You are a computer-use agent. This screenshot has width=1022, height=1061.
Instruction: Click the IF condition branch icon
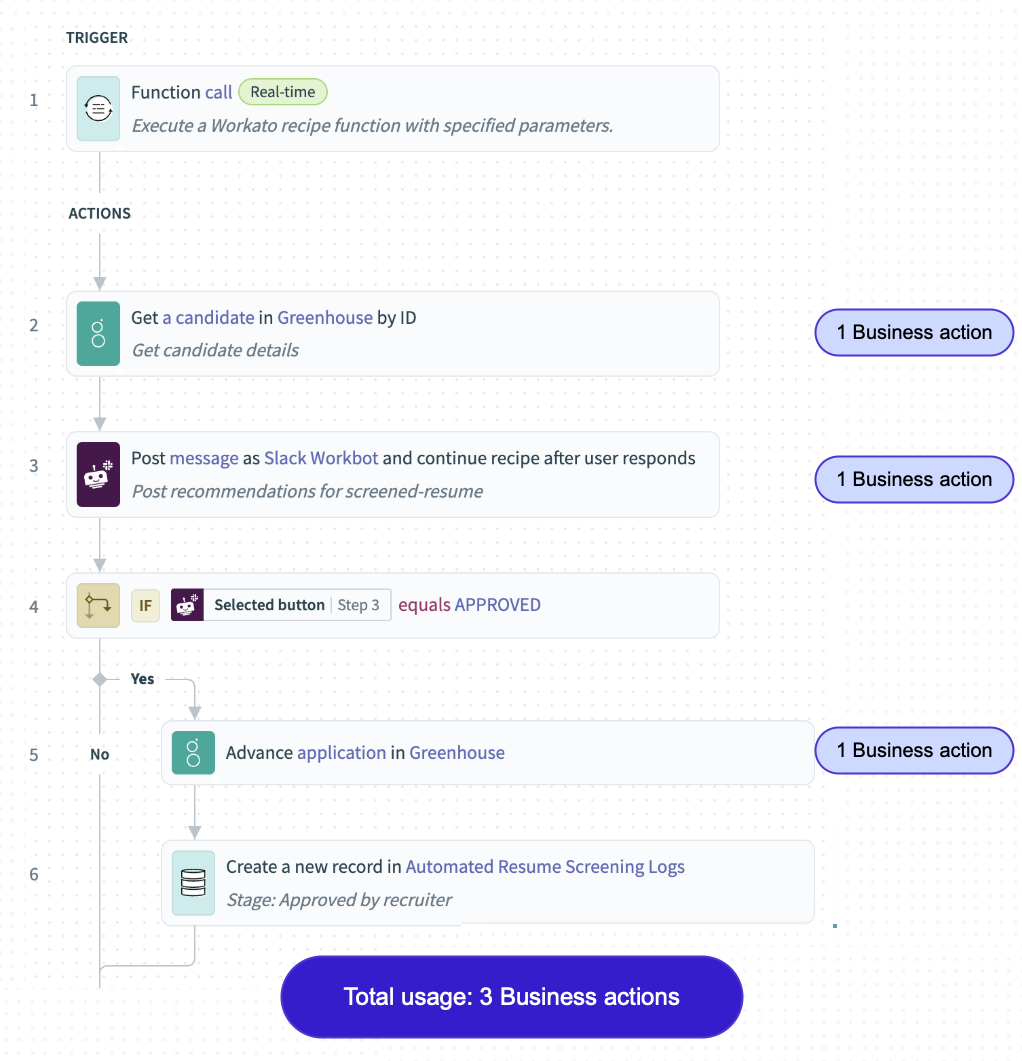pyautogui.click(x=98, y=605)
